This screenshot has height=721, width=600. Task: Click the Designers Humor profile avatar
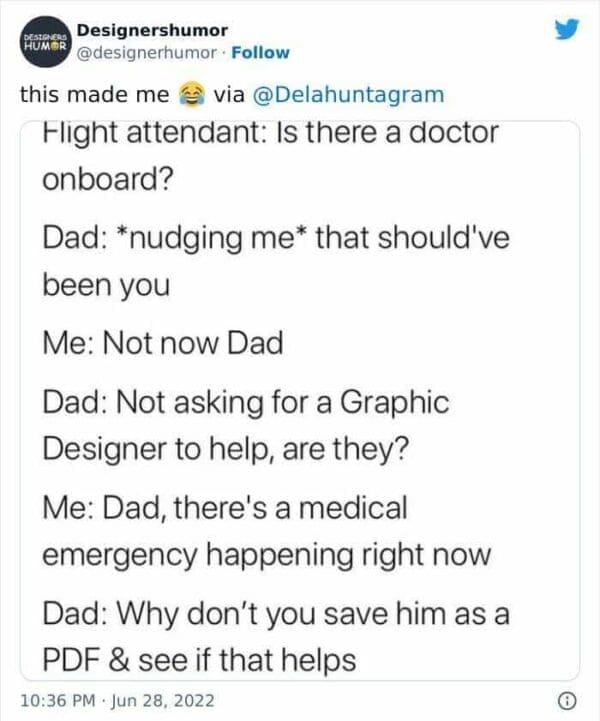[41, 44]
